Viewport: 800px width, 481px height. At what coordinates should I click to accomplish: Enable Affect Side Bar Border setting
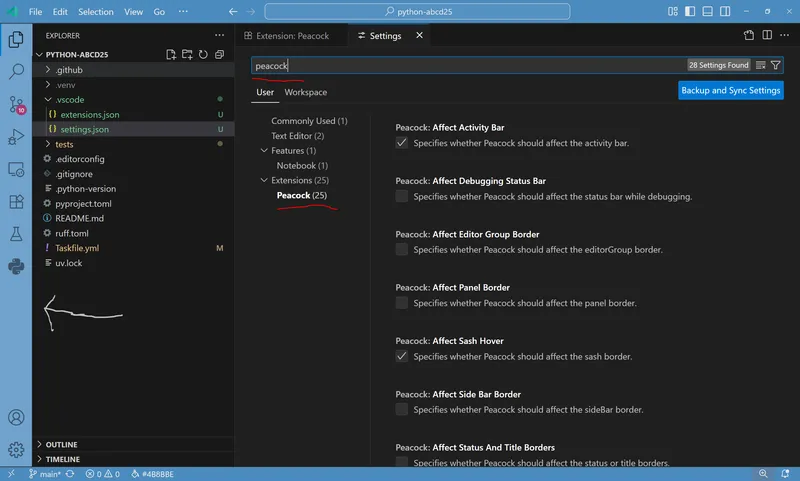point(402,410)
